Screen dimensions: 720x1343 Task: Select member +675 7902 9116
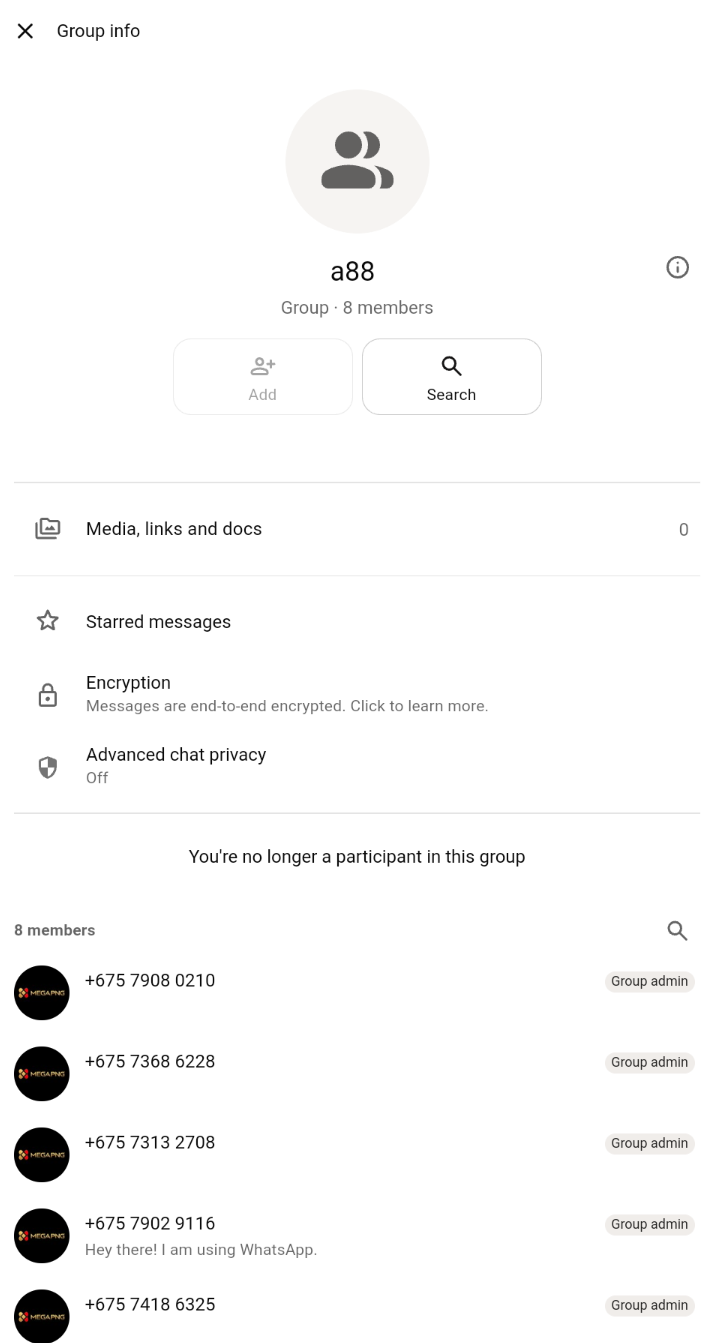tap(357, 1235)
